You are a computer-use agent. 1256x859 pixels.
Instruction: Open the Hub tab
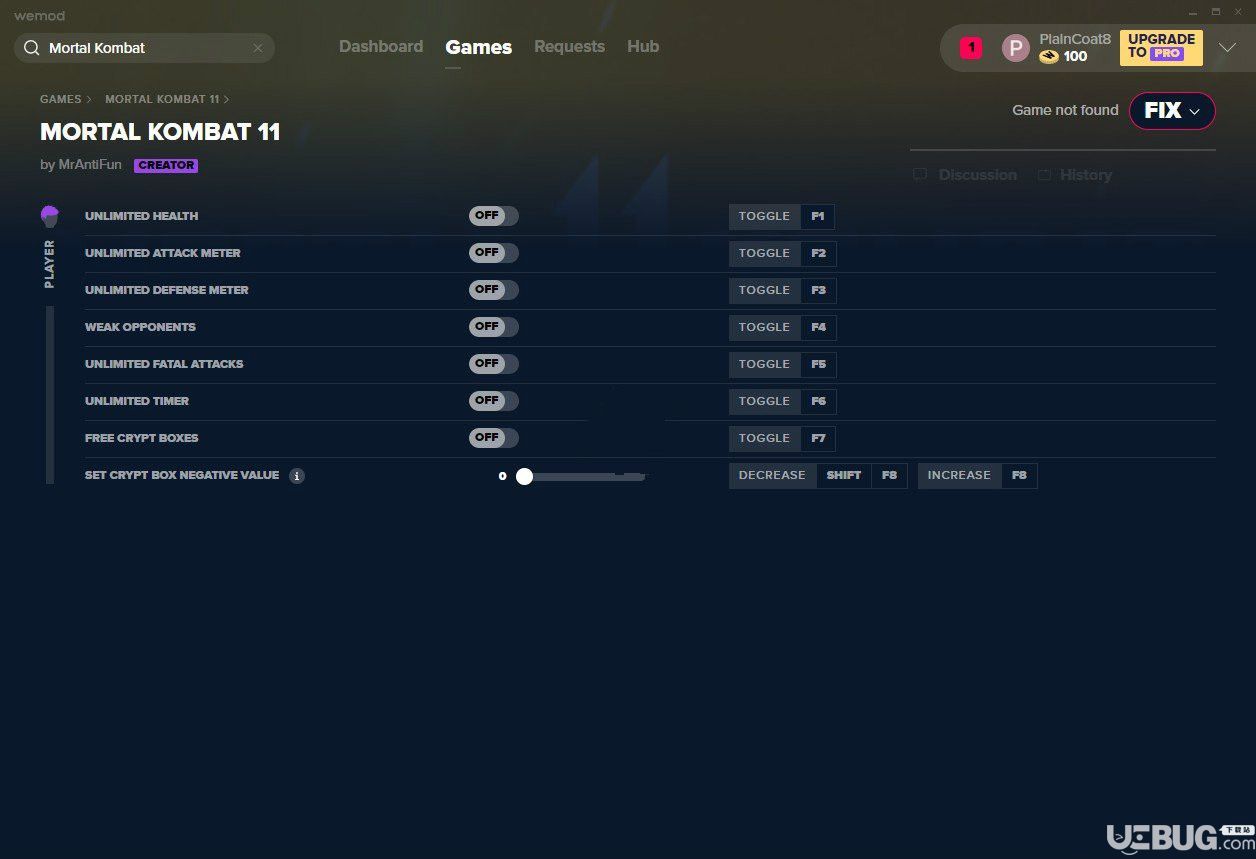pyautogui.click(x=643, y=47)
